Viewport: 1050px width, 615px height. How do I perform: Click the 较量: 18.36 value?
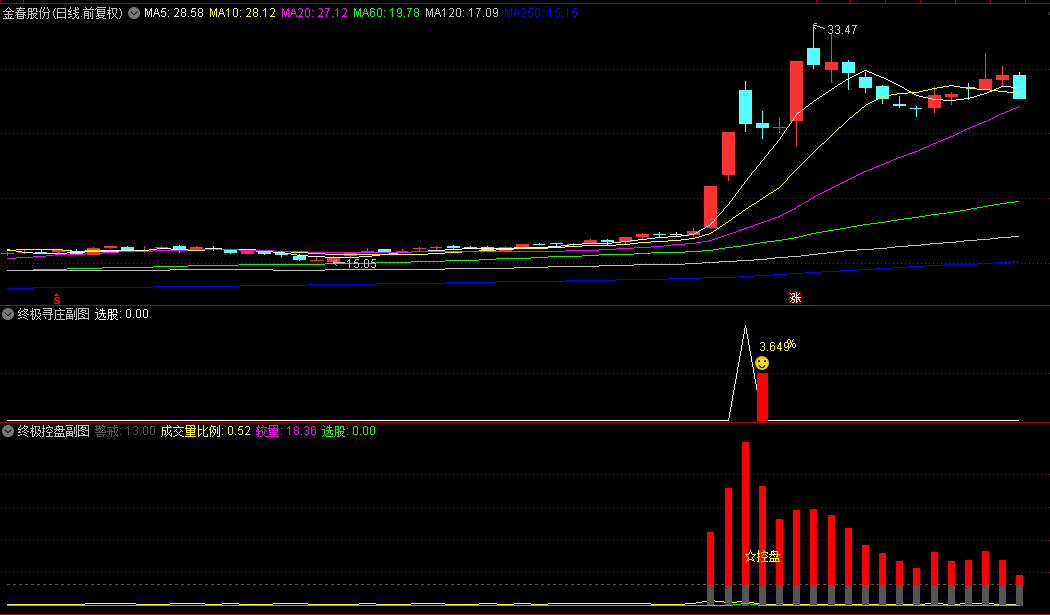pos(286,431)
